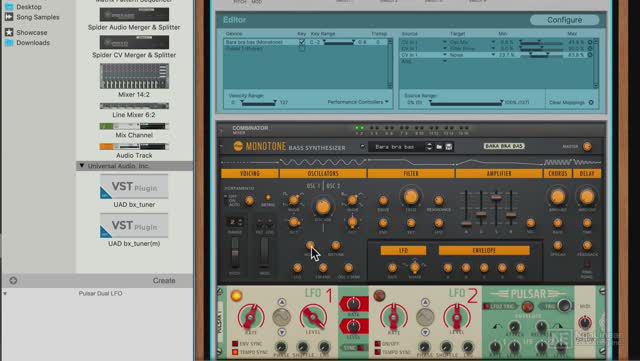Viewport: 640px width, 361px height.
Task: Click the modulation routing list scrollbar
Action: click(596, 63)
